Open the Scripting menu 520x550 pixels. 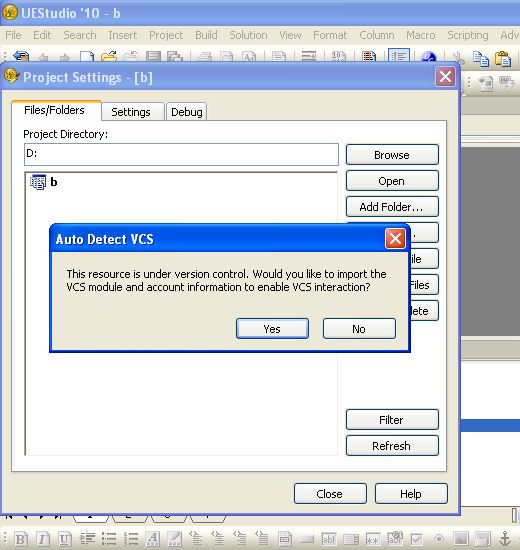(x=468, y=35)
